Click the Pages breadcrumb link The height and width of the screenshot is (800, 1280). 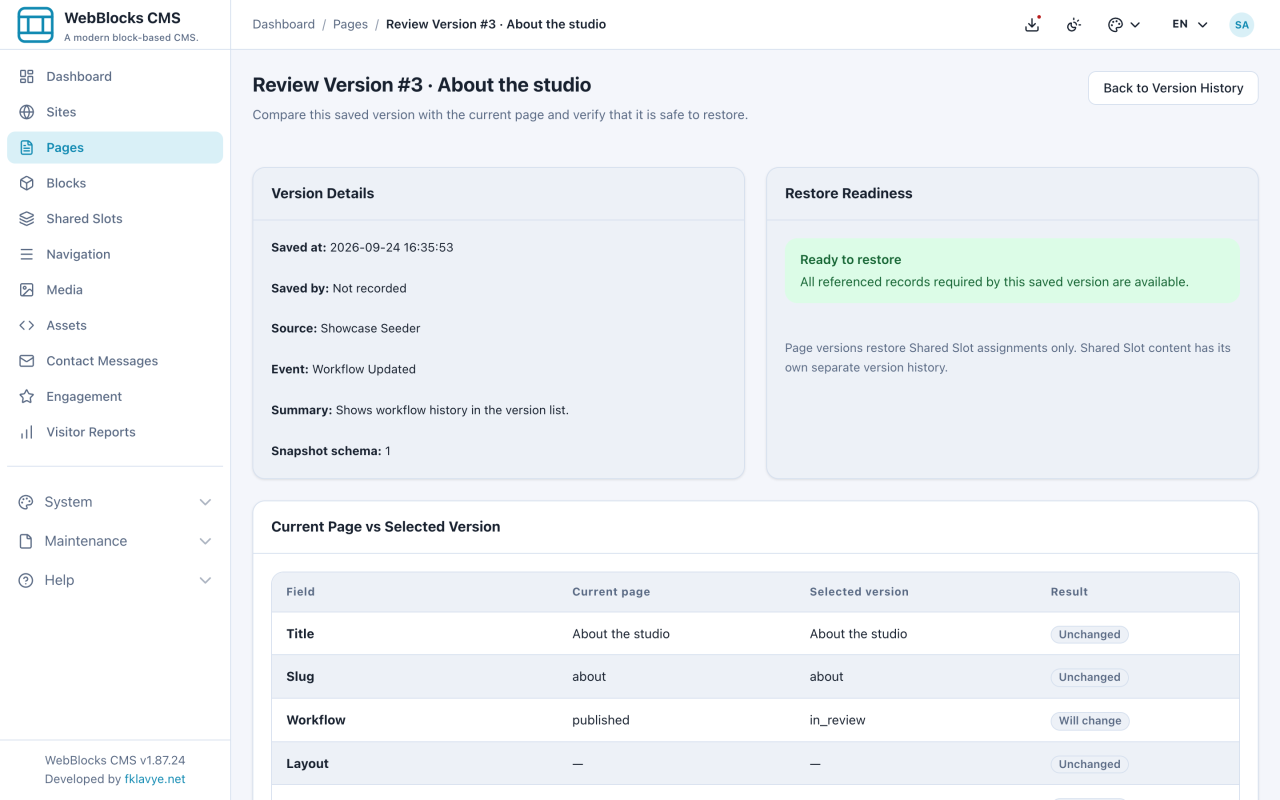point(350,24)
